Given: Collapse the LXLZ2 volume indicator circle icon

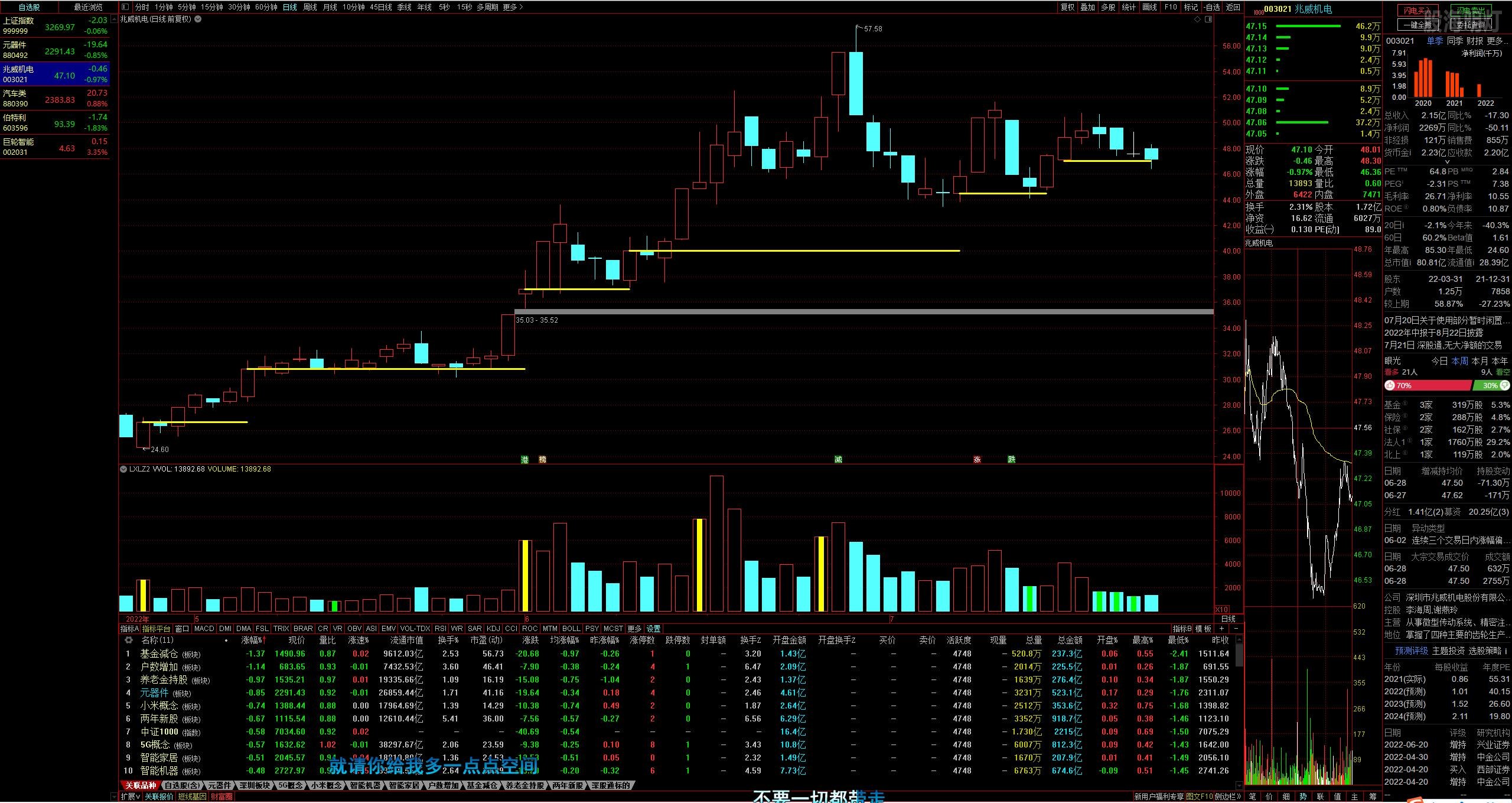Looking at the screenshot, I should tap(123, 469).
